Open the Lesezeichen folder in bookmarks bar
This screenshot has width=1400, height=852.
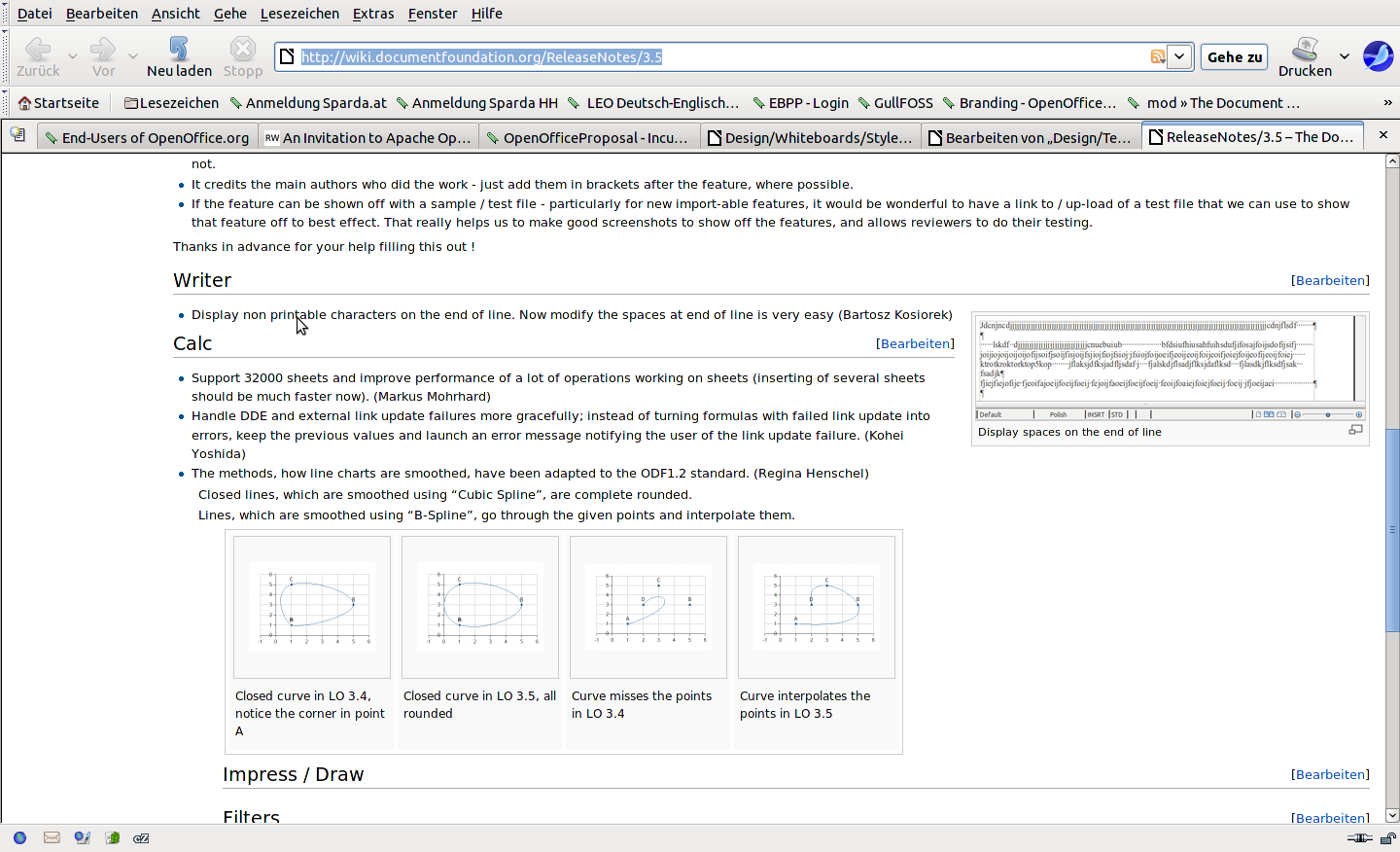point(171,103)
